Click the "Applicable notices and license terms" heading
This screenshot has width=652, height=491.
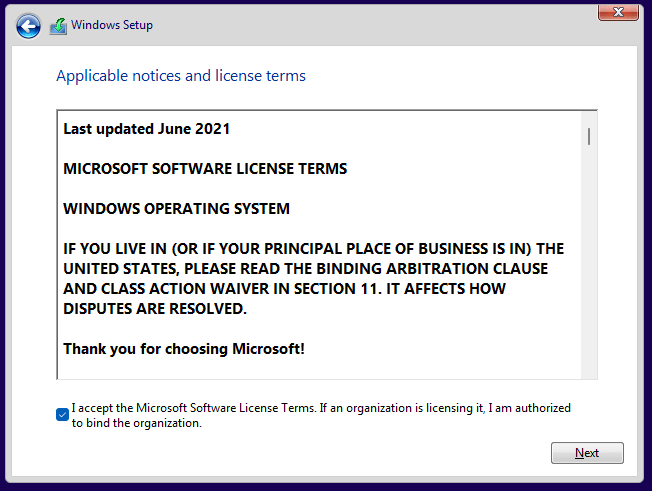tap(181, 76)
